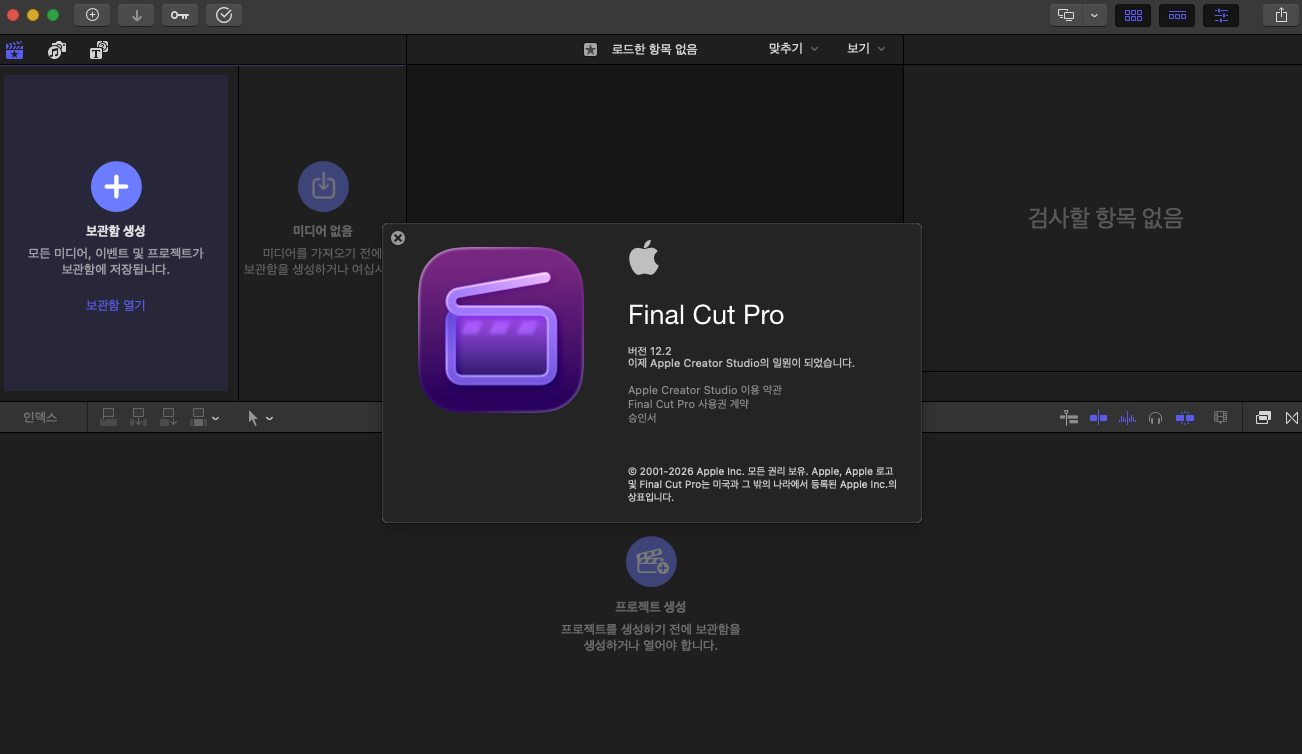Open the 보기 view options dropdown
Image resolution: width=1302 pixels, height=754 pixels.
866,49
